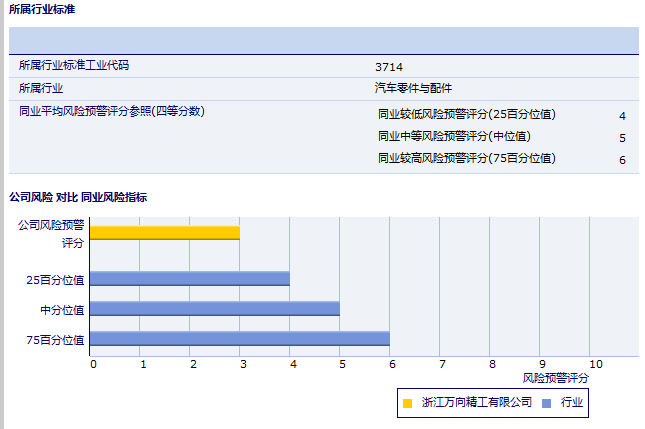Click the 25百分位值 blue chart bar
The width and height of the screenshot is (645, 429).
click(x=190, y=279)
